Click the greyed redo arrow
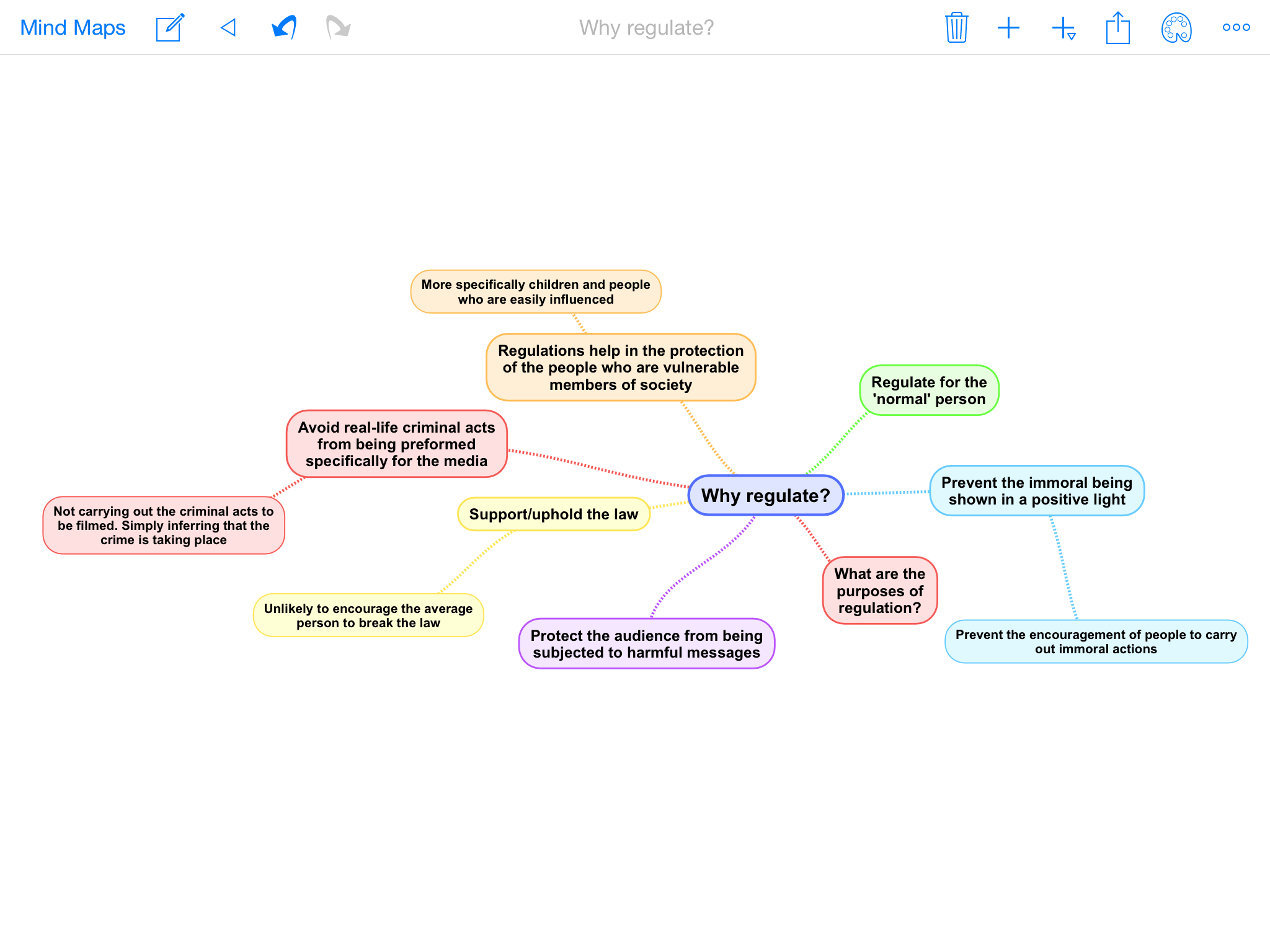This screenshot has height=952, width=1270. [x=338, y=27]
